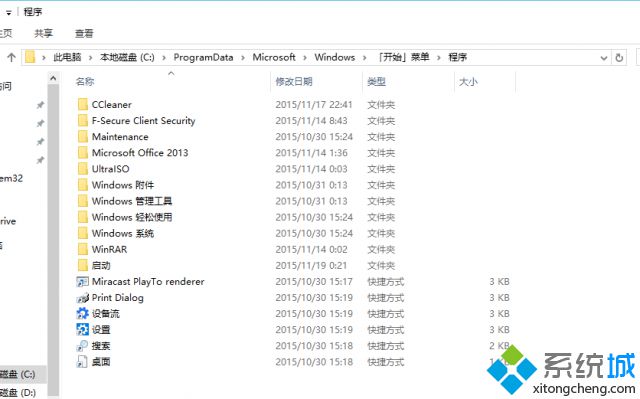Sort by the 修改日期 column header
The width and height of the screenshot is (640, 399).
click(294, 82)
